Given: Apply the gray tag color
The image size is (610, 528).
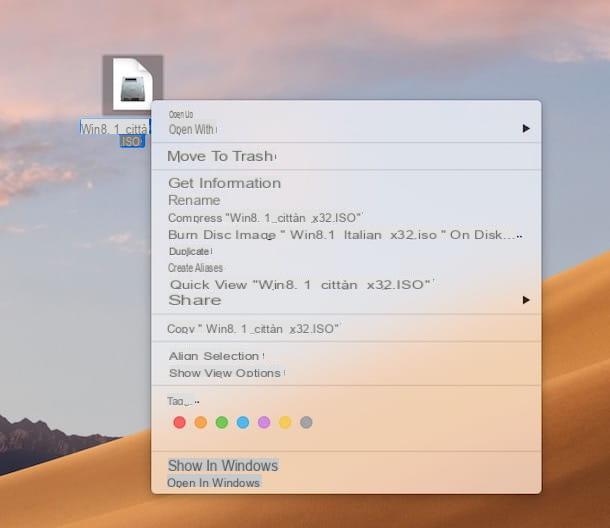Looking at the screenshot, I should point(306,422).
